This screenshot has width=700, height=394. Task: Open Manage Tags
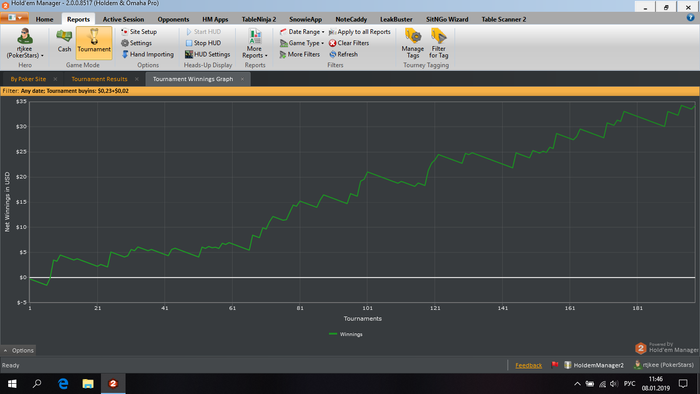coord(412,43)
